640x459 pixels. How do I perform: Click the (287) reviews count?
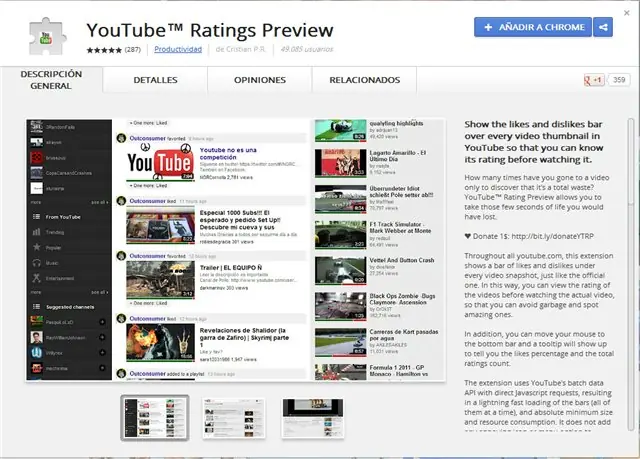coord(133,50)
